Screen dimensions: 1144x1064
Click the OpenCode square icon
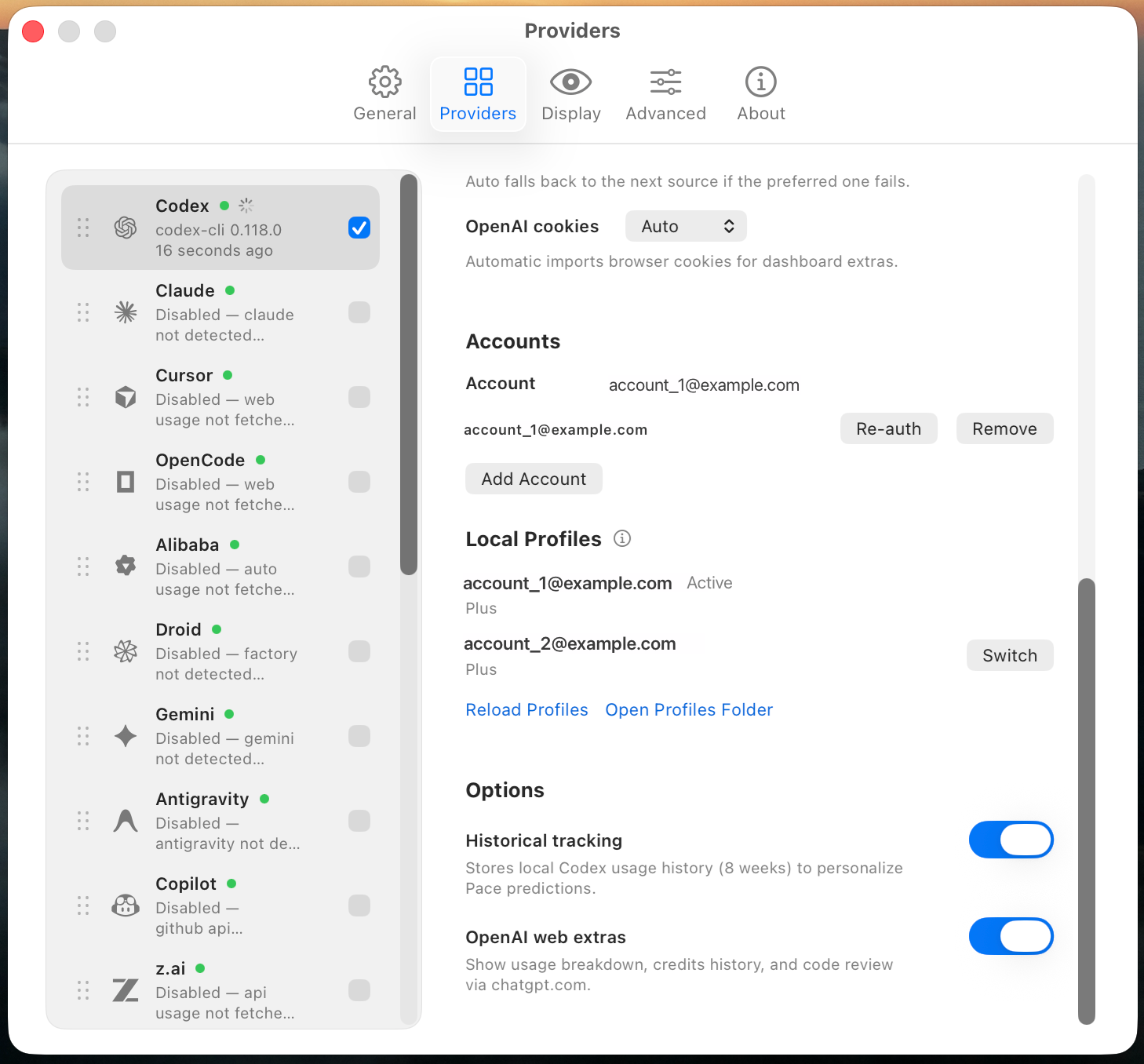[x=126, y=482]
